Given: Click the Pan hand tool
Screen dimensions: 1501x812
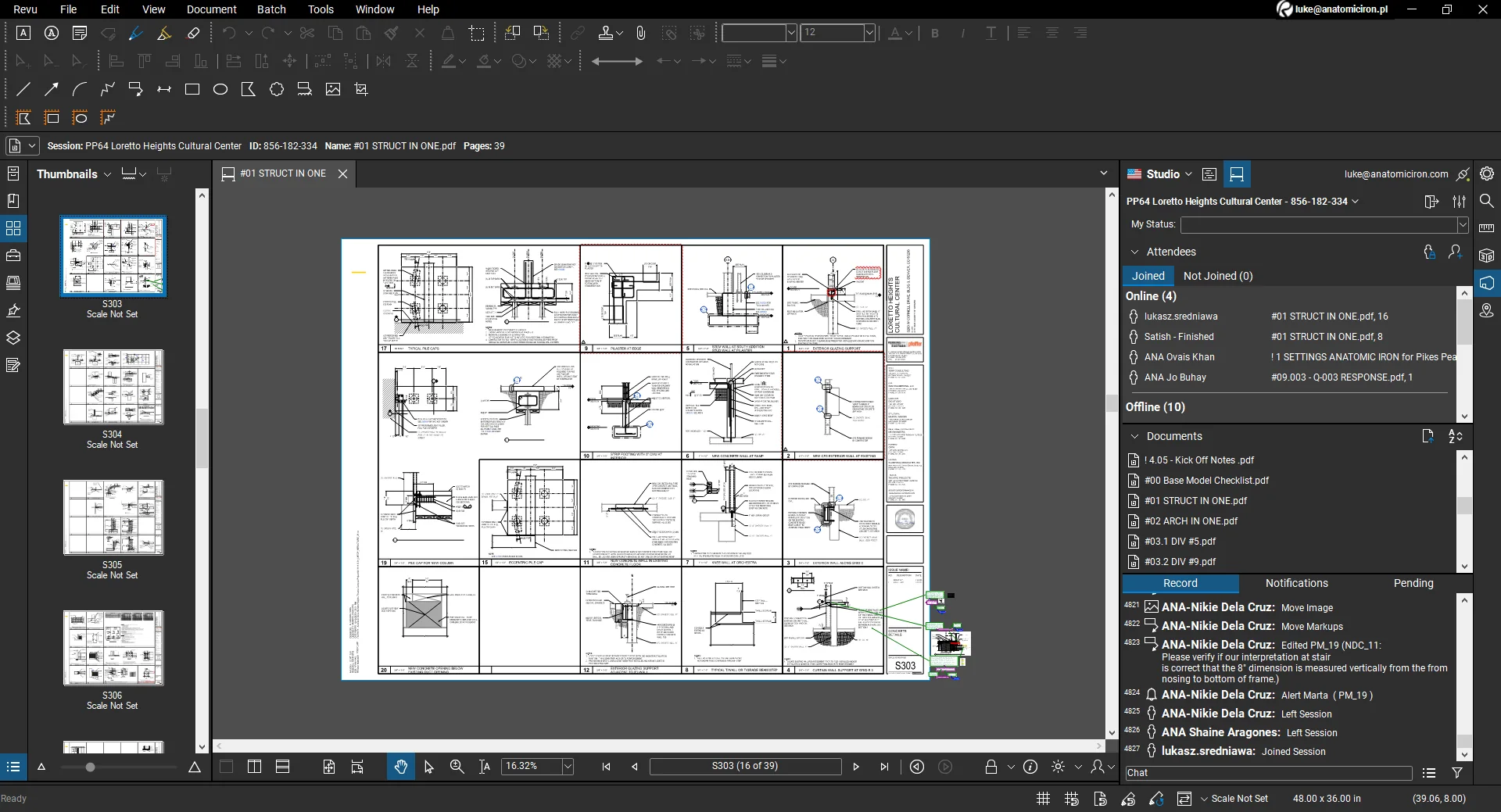Looking at the screenshot, I should (401, 767).
